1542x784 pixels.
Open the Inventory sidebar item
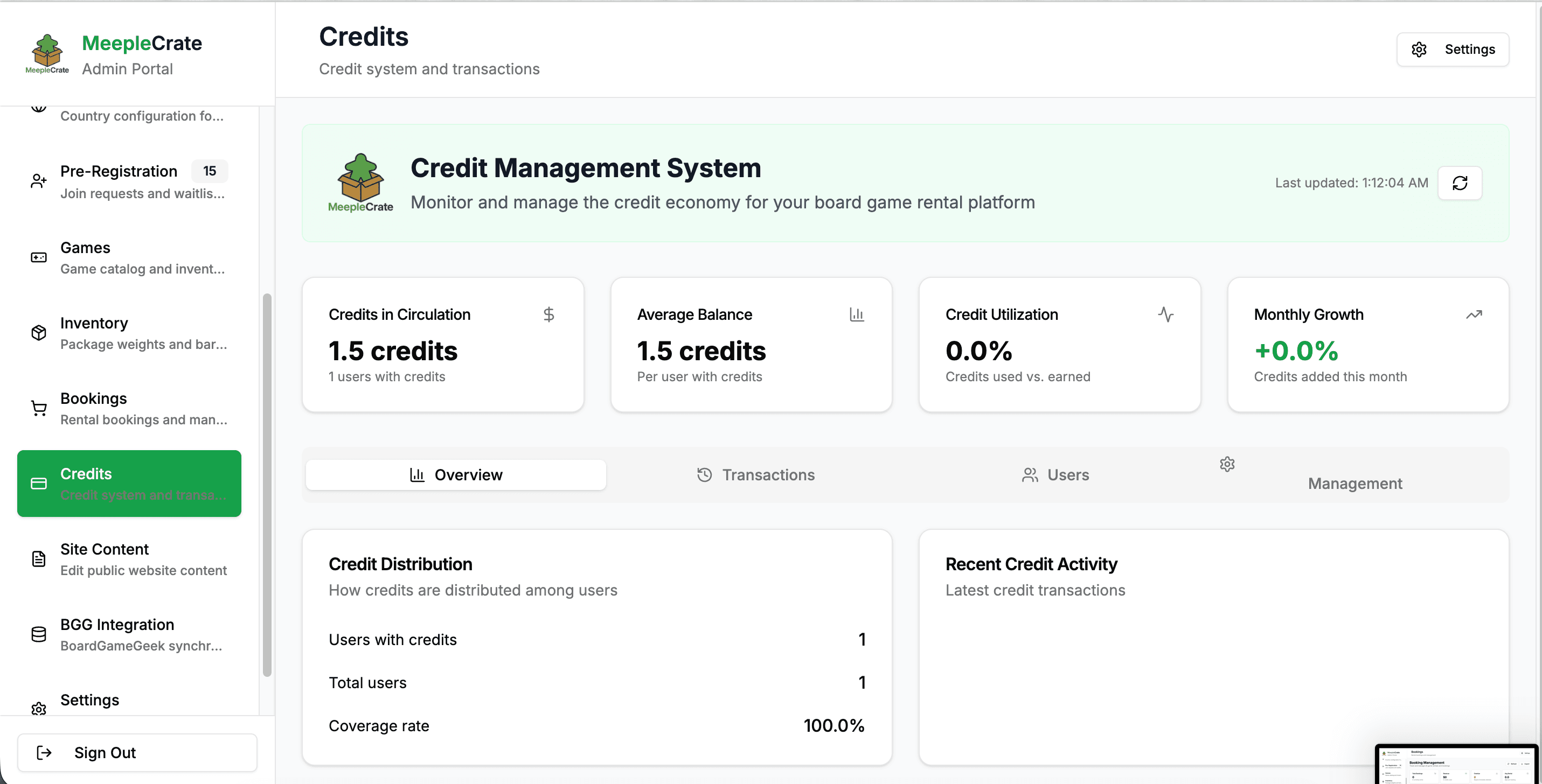coord(129,332)
